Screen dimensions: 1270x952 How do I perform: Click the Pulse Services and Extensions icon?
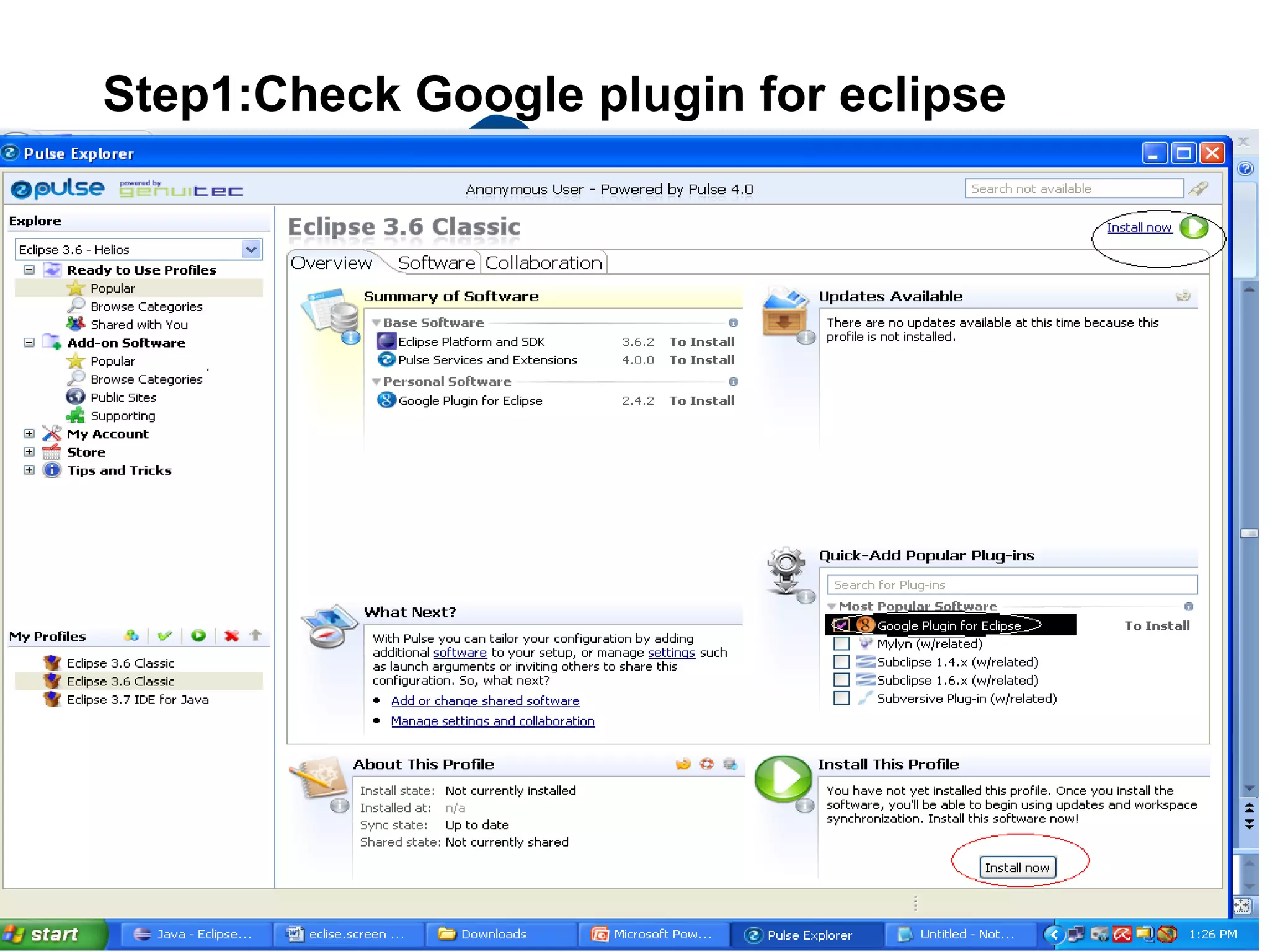386,359
